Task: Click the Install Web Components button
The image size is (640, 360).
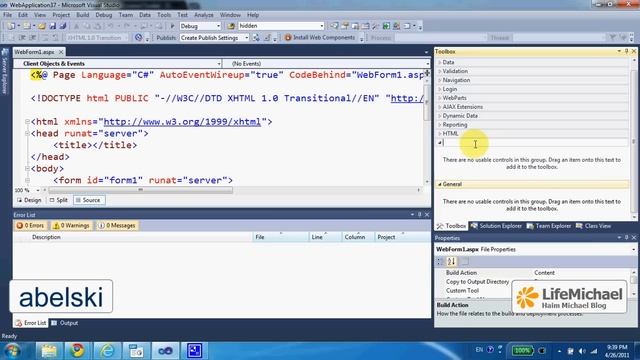Action: click(320, 38)
